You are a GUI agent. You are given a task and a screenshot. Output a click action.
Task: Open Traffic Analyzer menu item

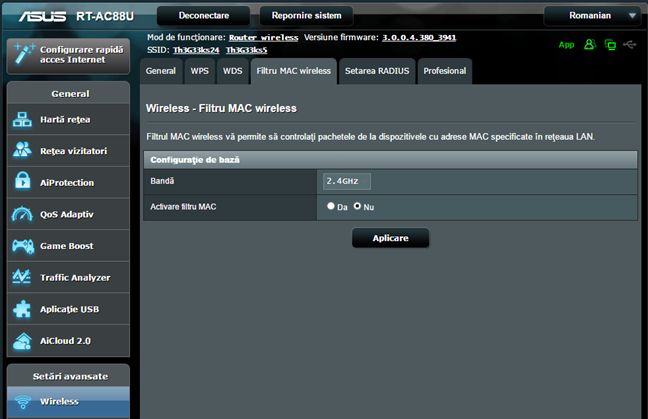69,277
